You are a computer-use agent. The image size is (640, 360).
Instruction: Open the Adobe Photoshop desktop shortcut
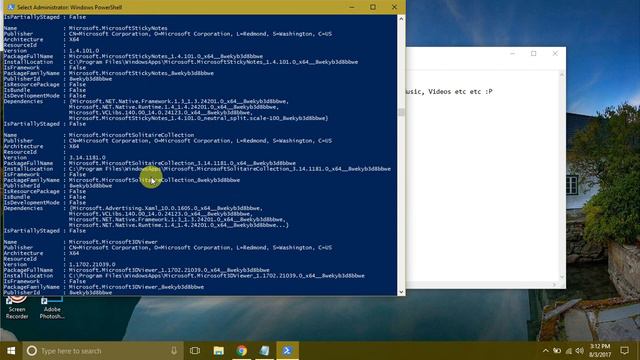(x=52, y=308)
